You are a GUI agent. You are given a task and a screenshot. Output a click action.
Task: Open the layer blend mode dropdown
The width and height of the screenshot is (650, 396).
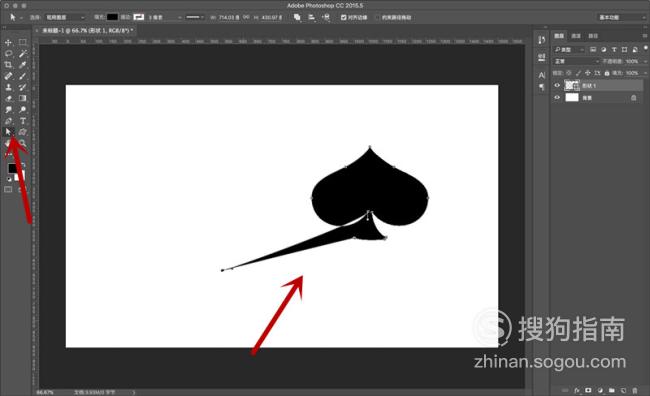(577, 61)
